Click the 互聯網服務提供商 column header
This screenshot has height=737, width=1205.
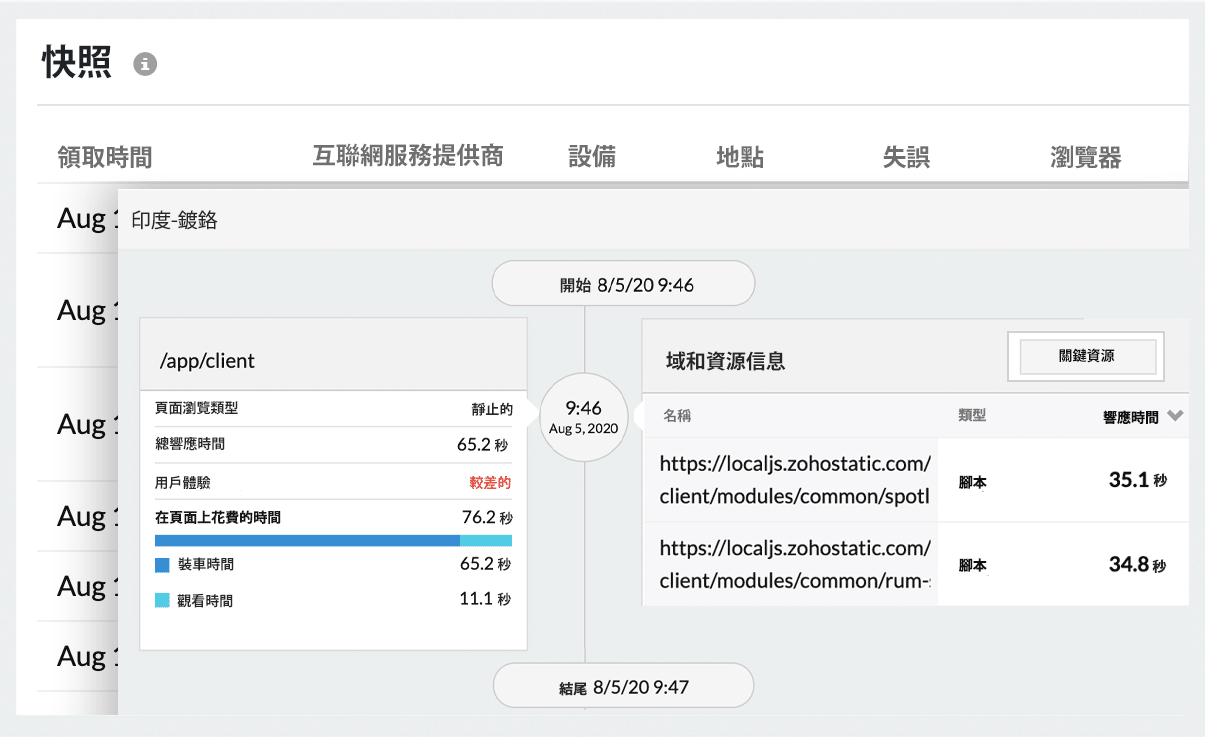[x=409, y=156]
